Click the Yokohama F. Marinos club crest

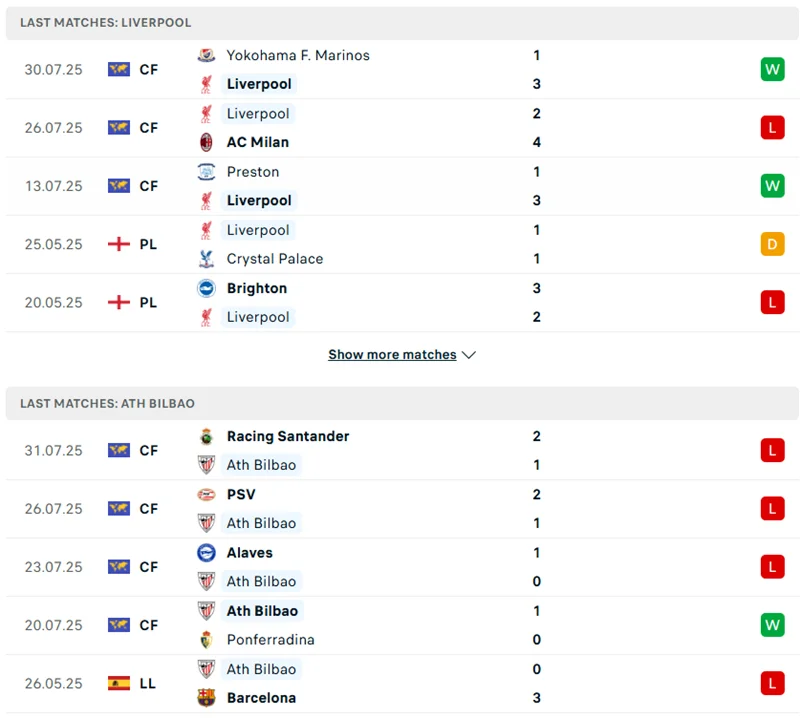tap(206, 56)
